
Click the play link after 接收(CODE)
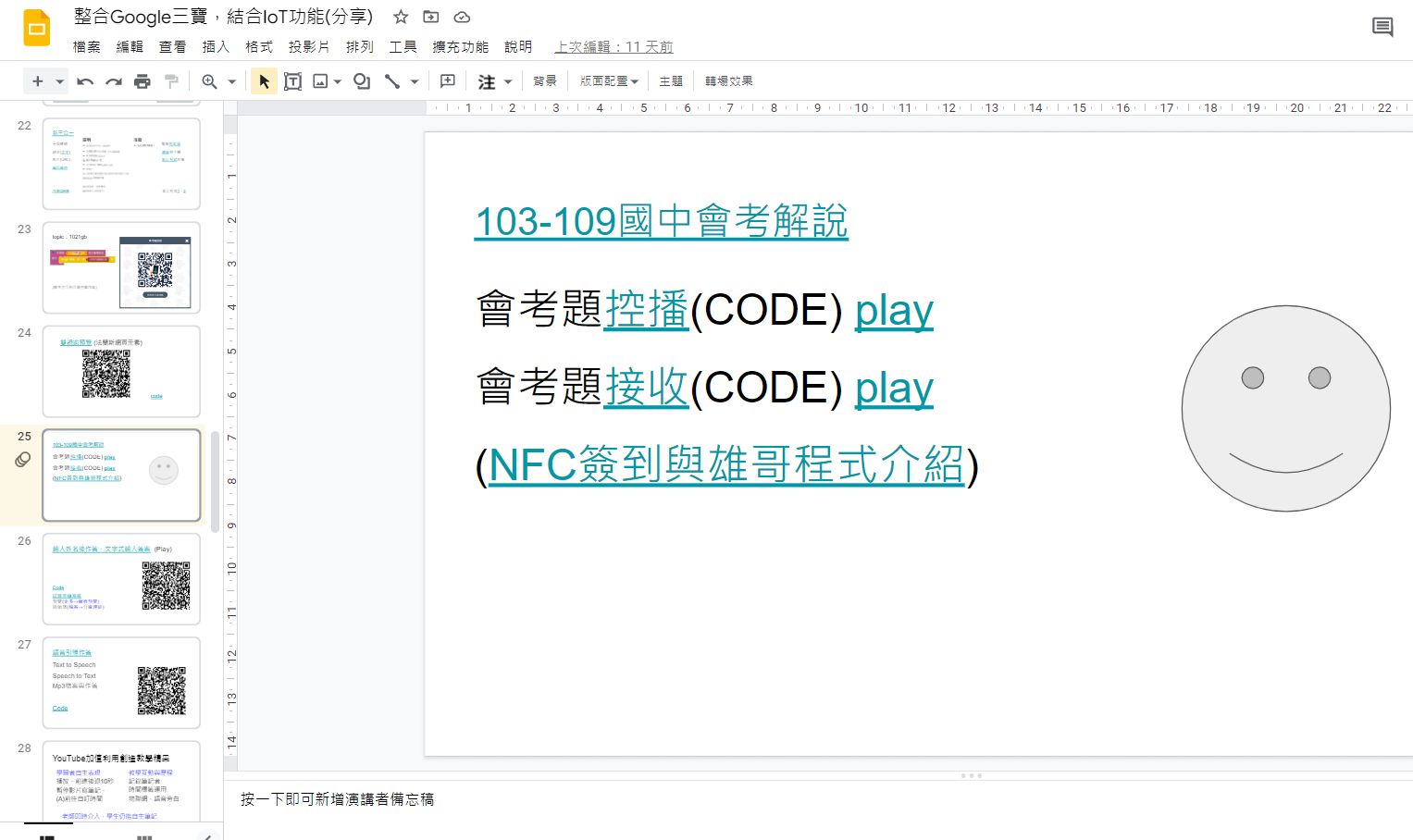click(894, 389)
